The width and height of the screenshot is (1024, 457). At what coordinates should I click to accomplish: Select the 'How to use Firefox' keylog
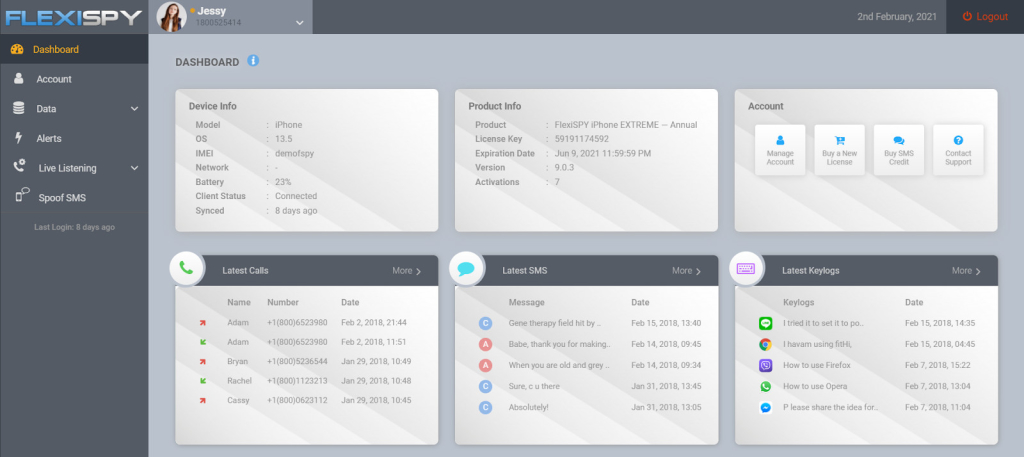(817, 365)
